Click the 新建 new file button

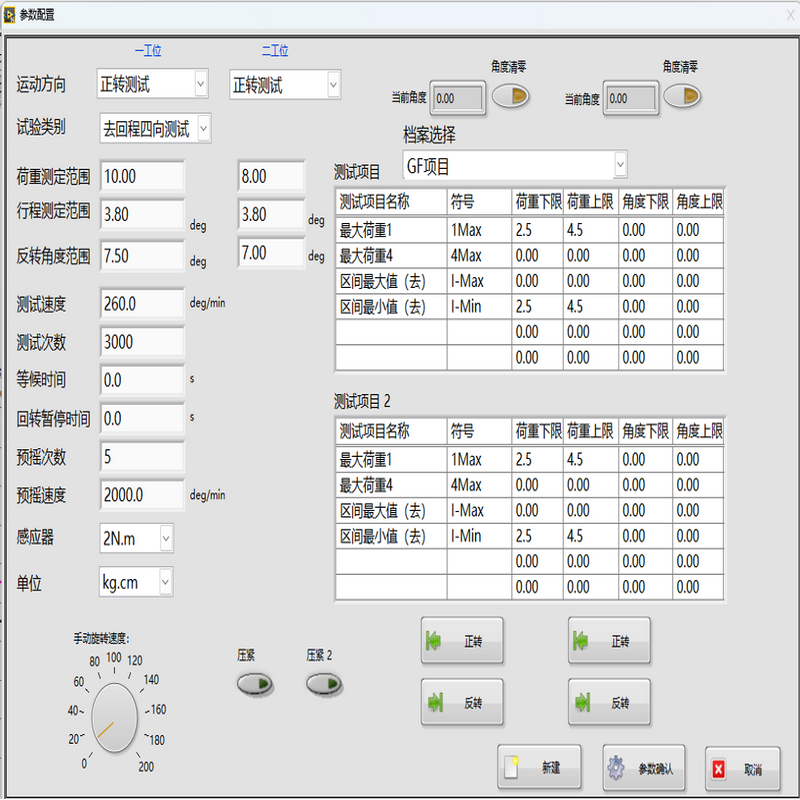(x=538, y=768)
